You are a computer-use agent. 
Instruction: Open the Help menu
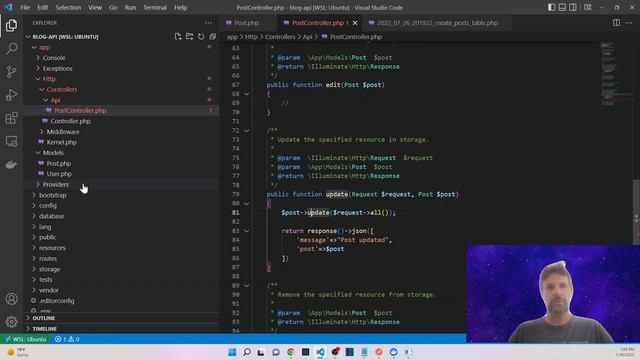[180, 7]
